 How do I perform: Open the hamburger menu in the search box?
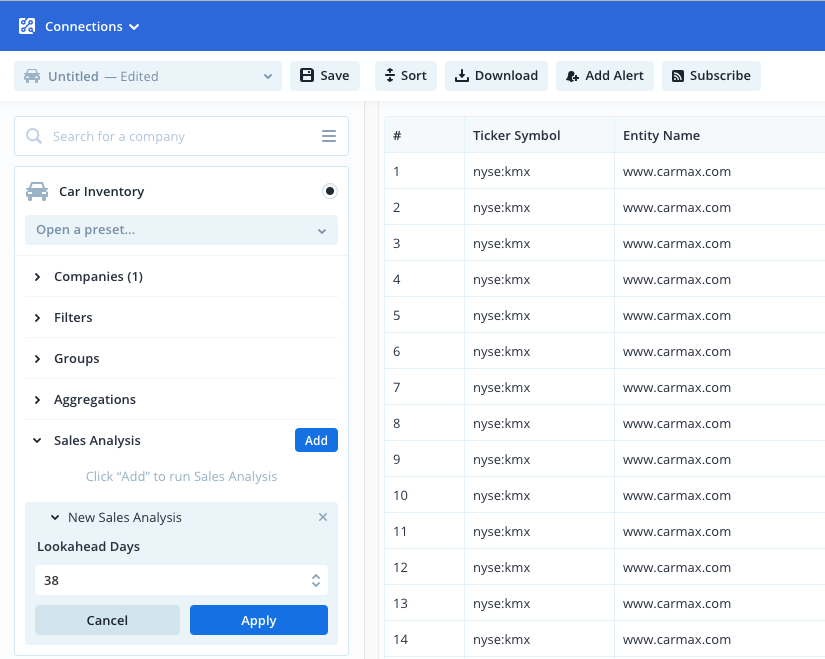point(329,136)
